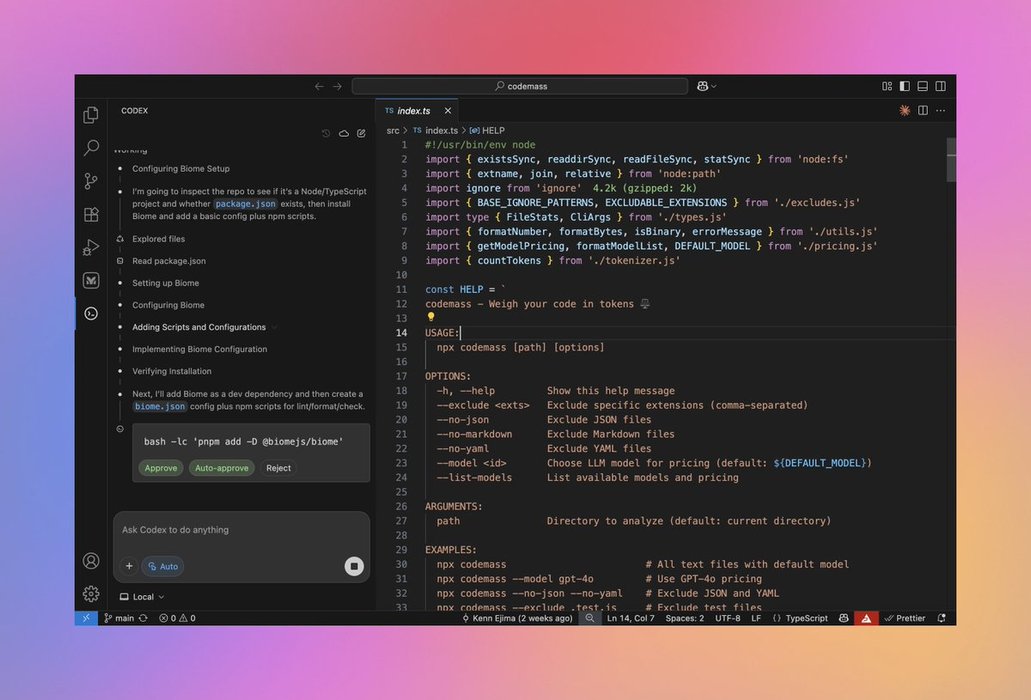Open the Auto mode selector

(x=163, y=566)
